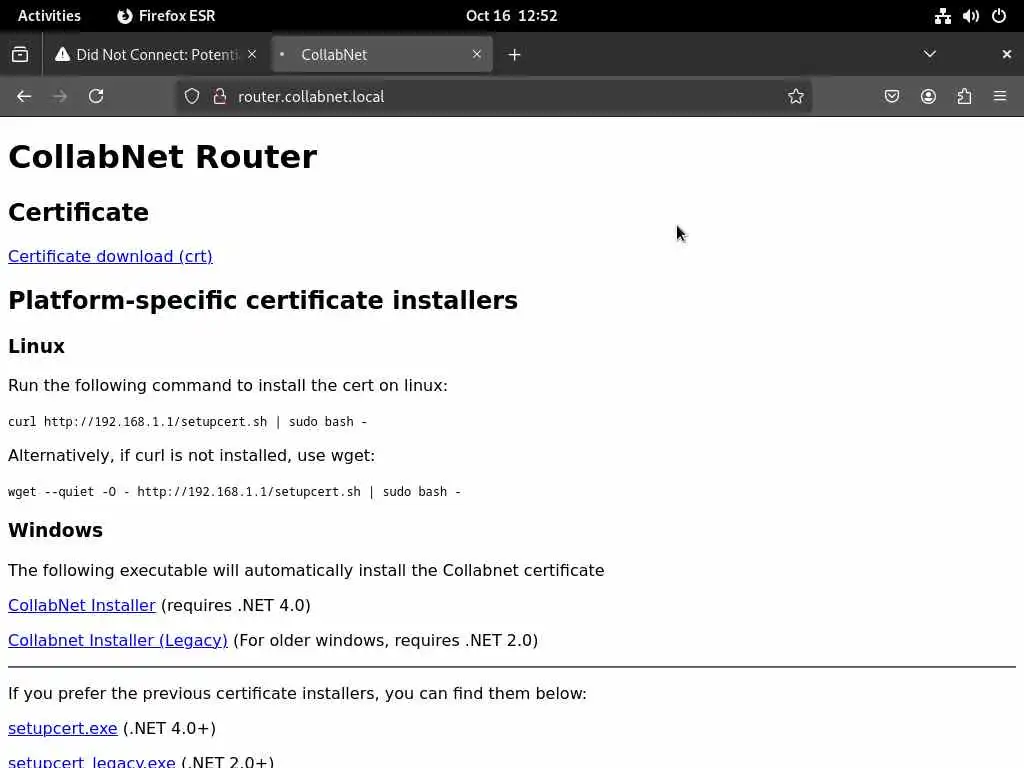Save page to Pocket
Viewport: 1024px width, 768px height.
pyautogui.click(x=892, y=97)
